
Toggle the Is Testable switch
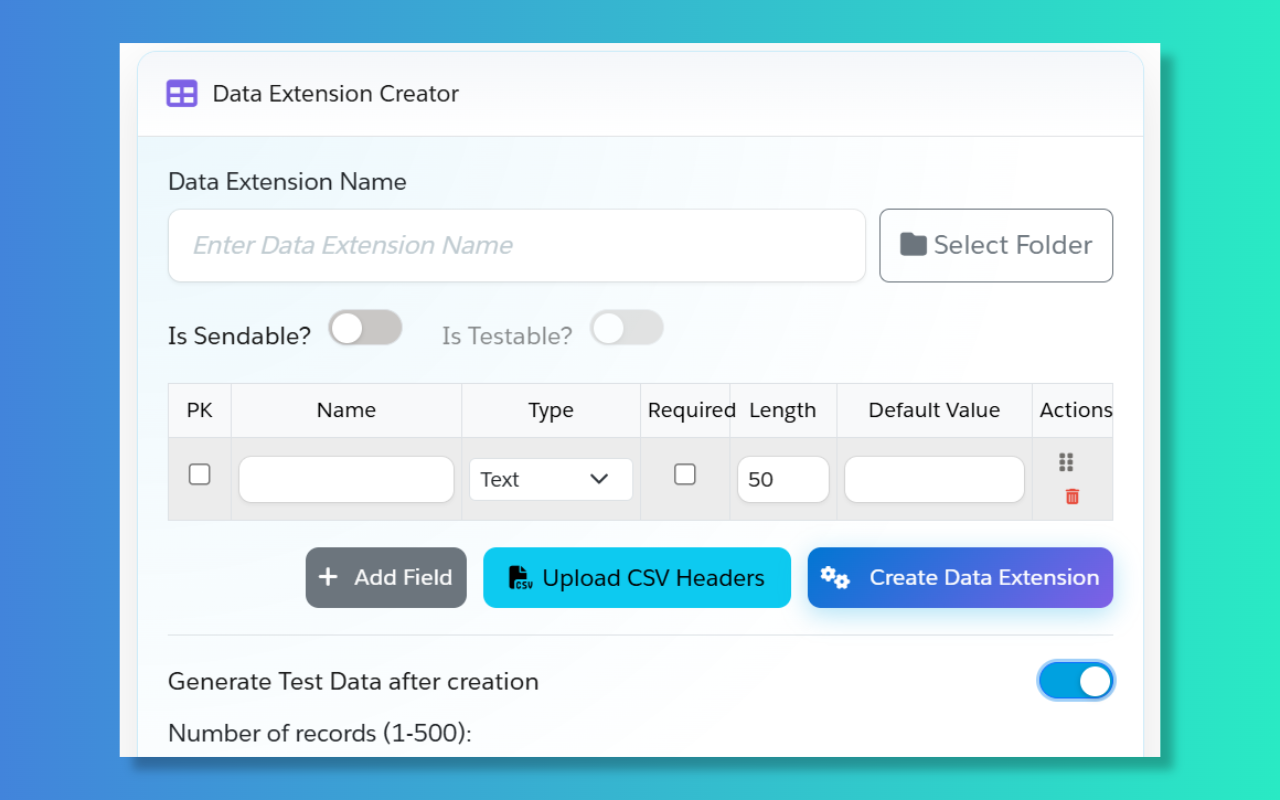(x=627, y=328)
